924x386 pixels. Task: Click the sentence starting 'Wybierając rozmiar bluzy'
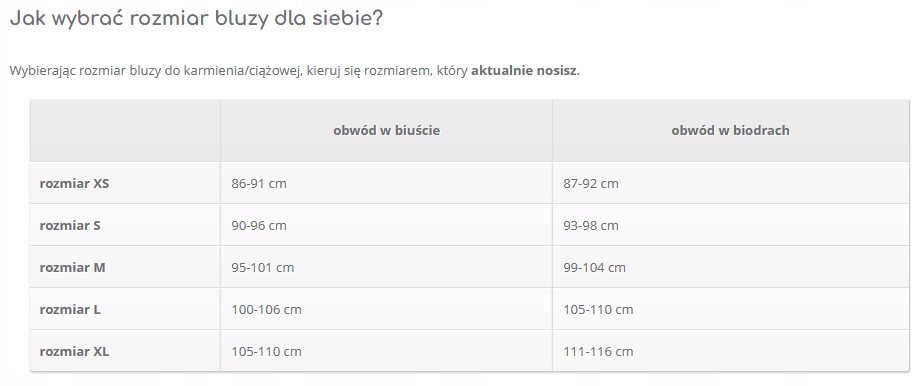[x=295, y=71]
